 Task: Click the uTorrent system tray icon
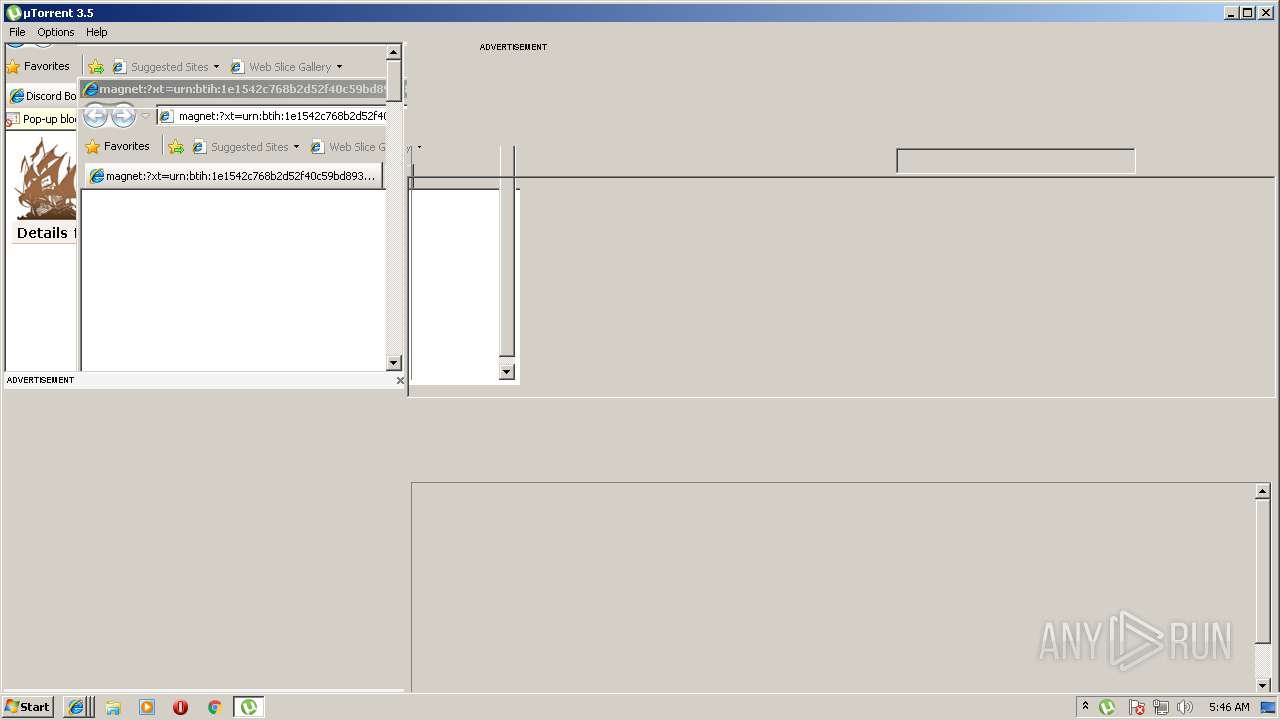pyautogui.click(x=1107, y=707)
